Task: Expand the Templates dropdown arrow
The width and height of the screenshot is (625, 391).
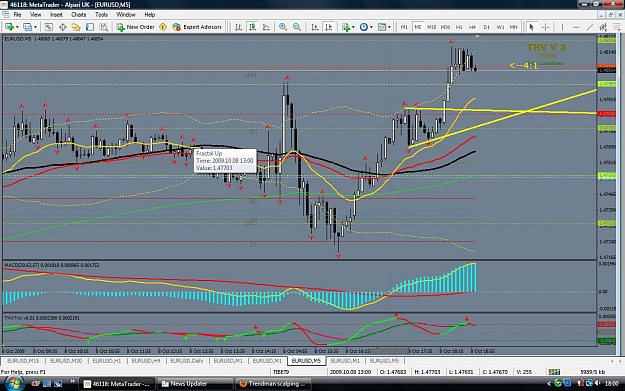Action: pos(389,27)
